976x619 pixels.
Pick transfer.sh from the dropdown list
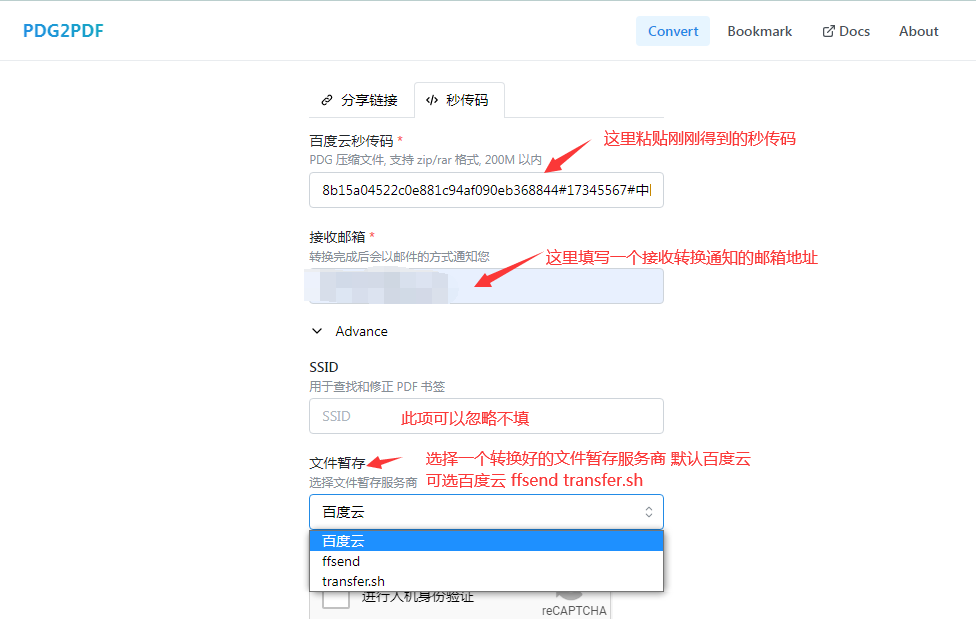(x=486, y=581)
